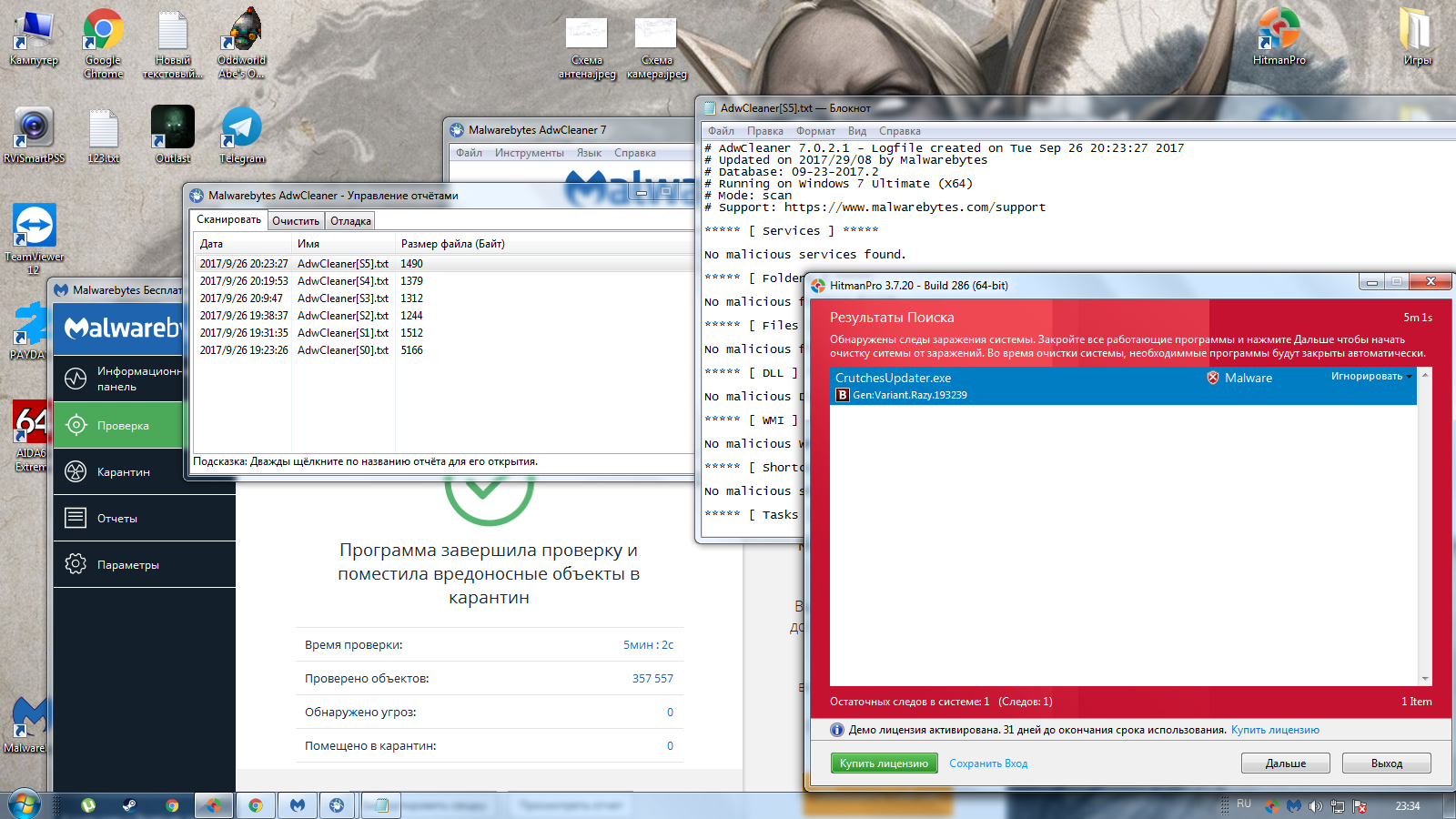
Task: Sort reports by Размер файла column header
Action: (544, 244)
